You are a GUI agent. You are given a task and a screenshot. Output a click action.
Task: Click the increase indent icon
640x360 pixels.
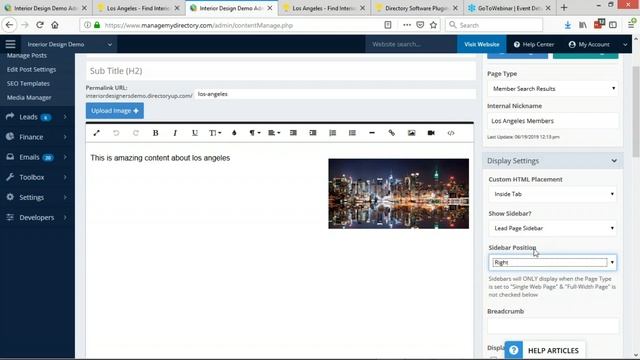pos(313,133)
